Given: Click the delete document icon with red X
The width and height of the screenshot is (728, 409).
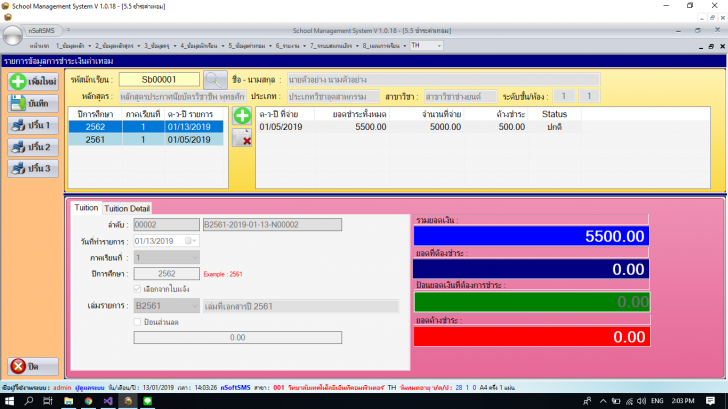Looking at the screenshot, I should click(242, 138).
